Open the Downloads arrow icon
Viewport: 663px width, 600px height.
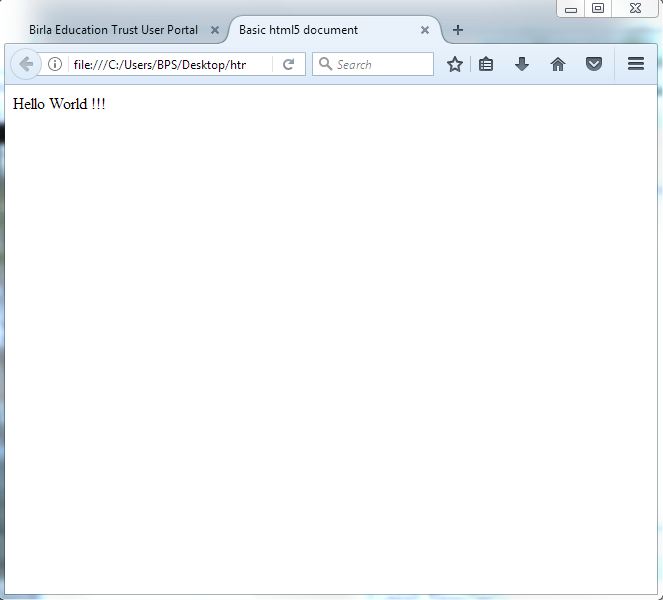(x=522, y=64)
